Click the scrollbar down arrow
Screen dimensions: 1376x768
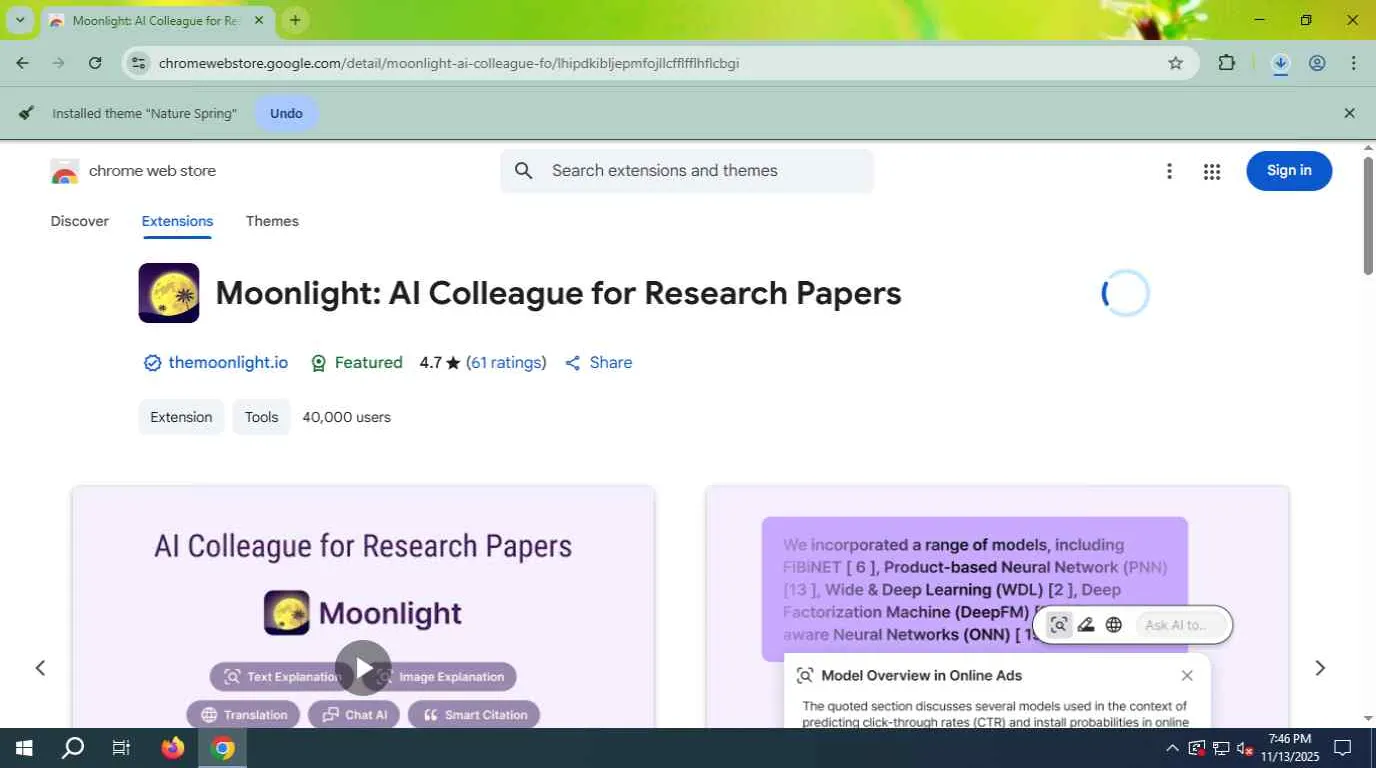[1368, 718]
